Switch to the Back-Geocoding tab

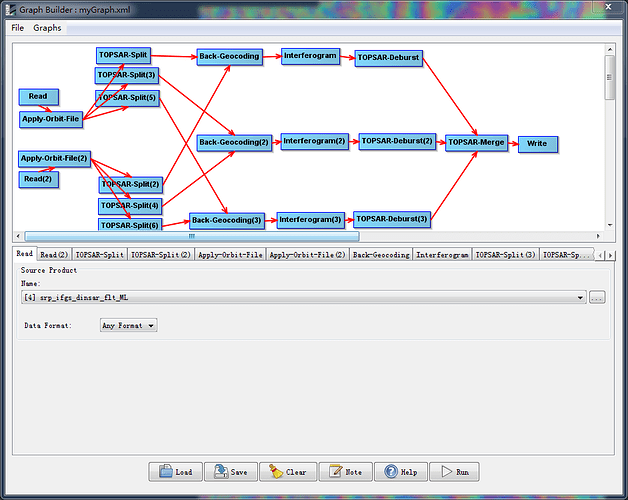[381, 255]
